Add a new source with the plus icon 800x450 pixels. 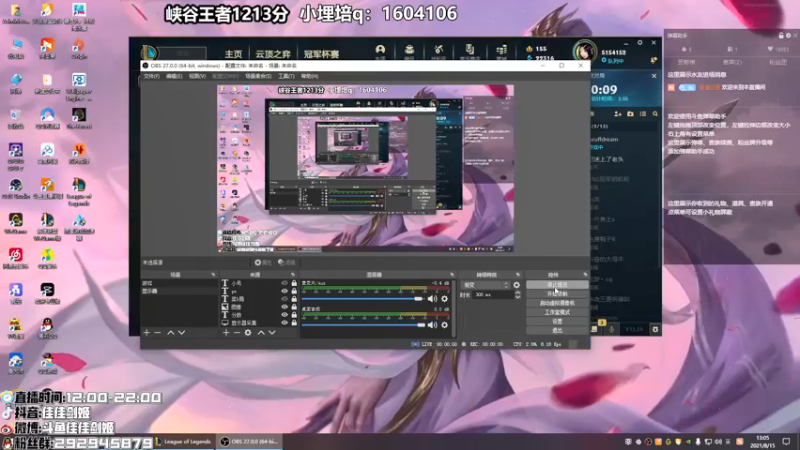pos(226,333)
